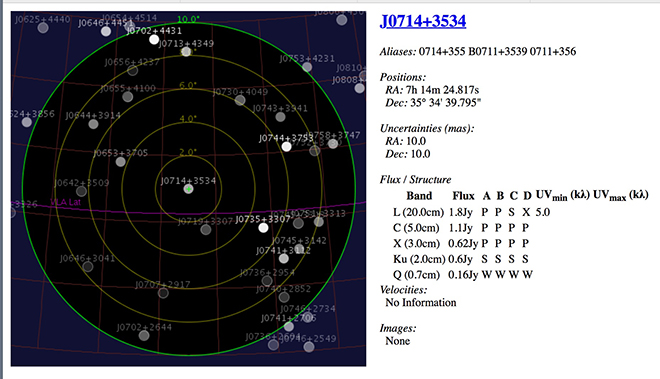Open the J0714+3534 source title link
660x379 pixels.
423,21
